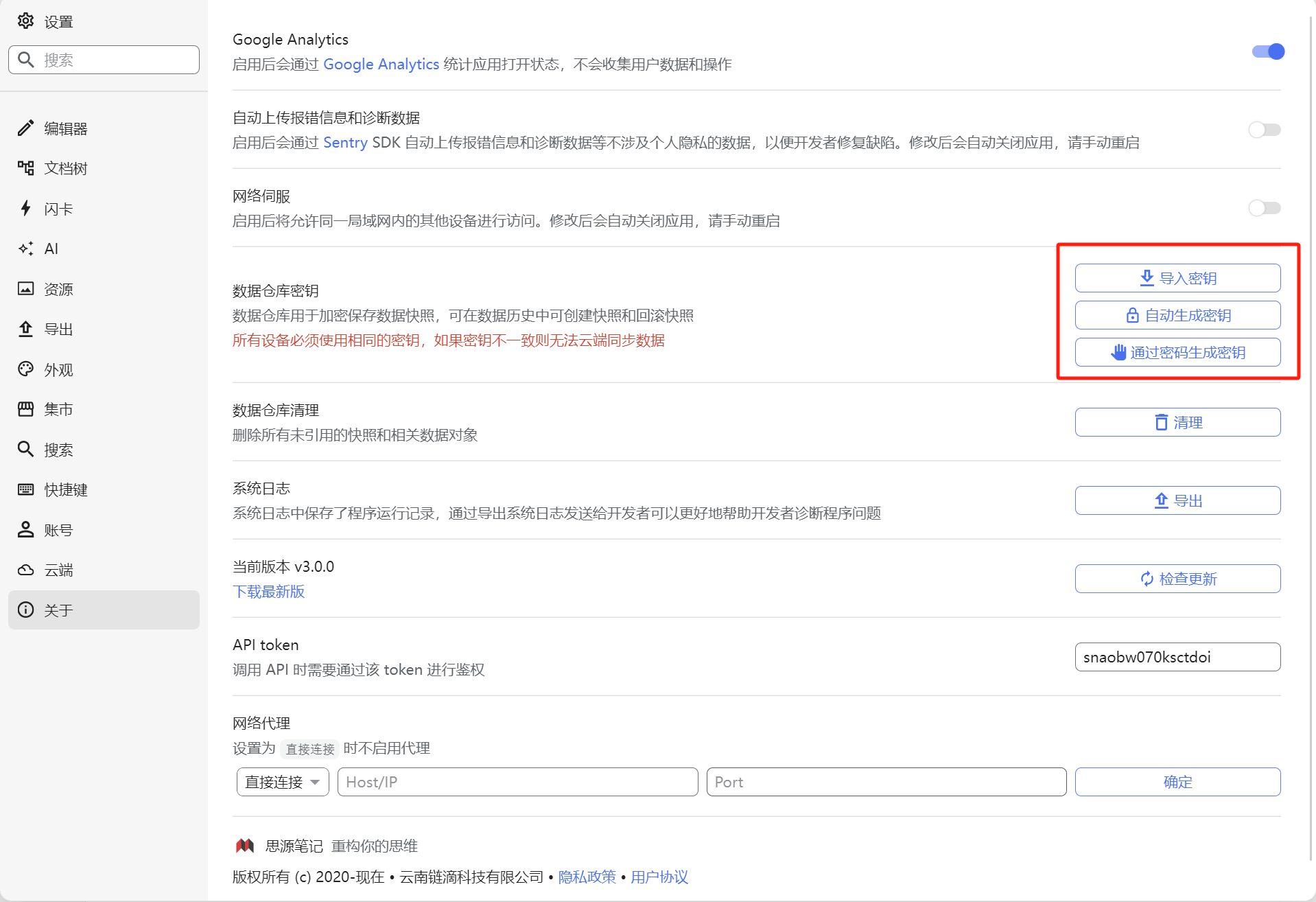Open the sidebar 导出 settings tab

(x=104, y=329)
